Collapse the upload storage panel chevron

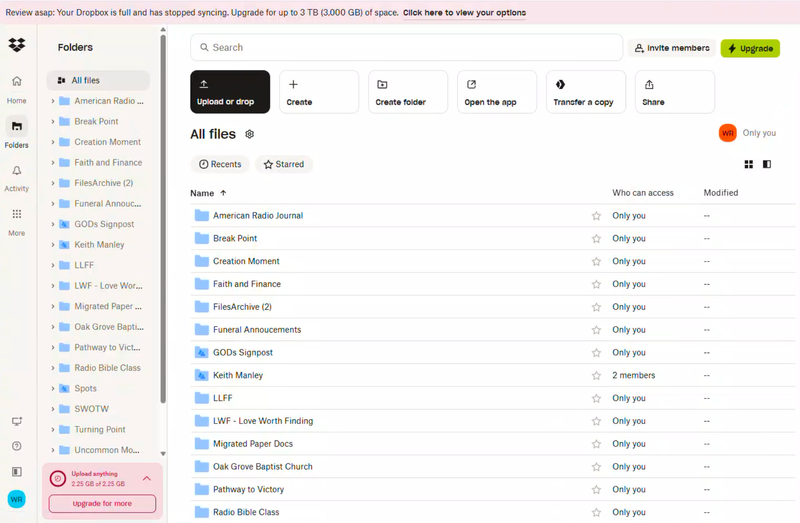click(147, 478)
